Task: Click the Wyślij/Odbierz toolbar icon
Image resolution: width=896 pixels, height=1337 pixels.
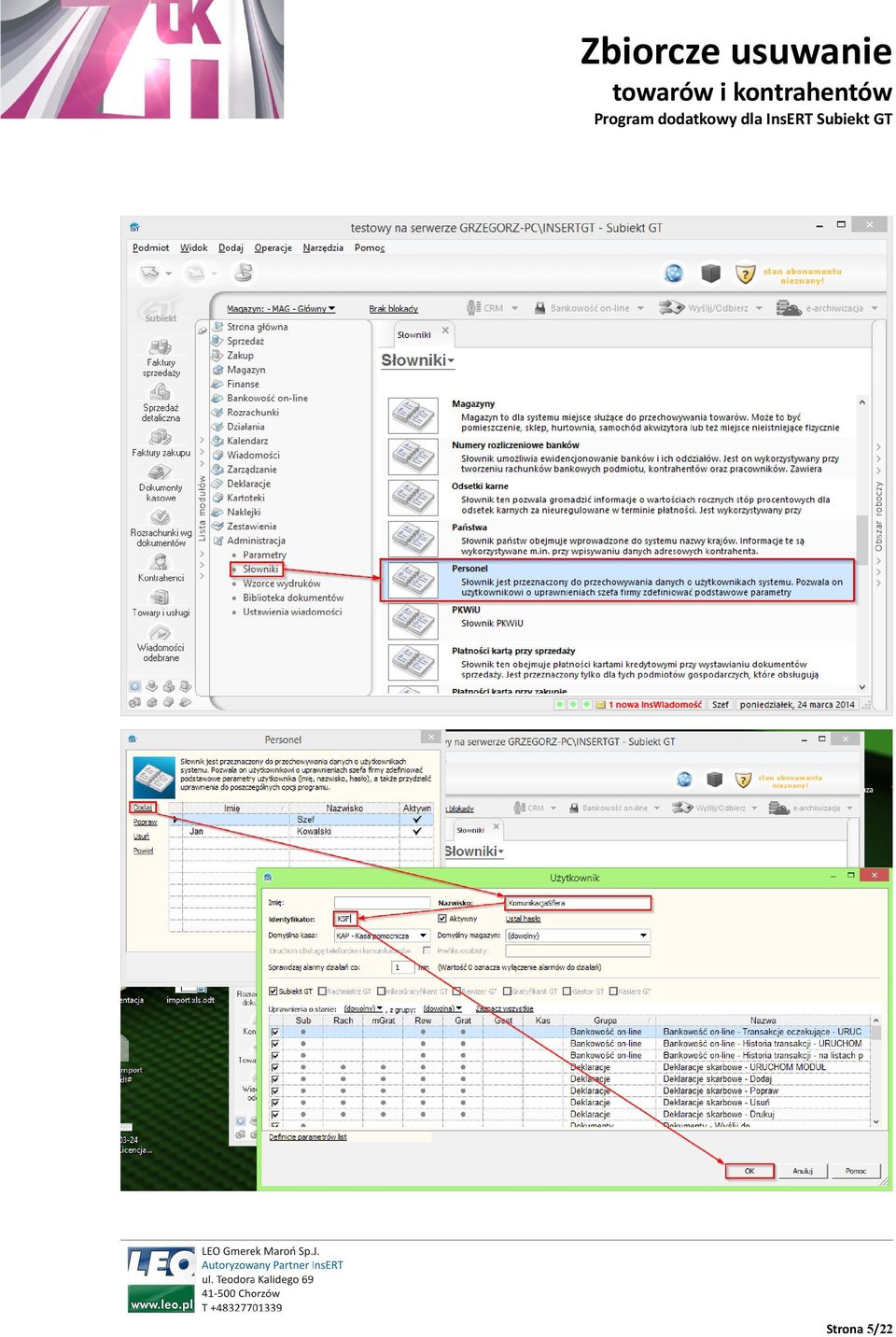Action: [x=672, y=308]
